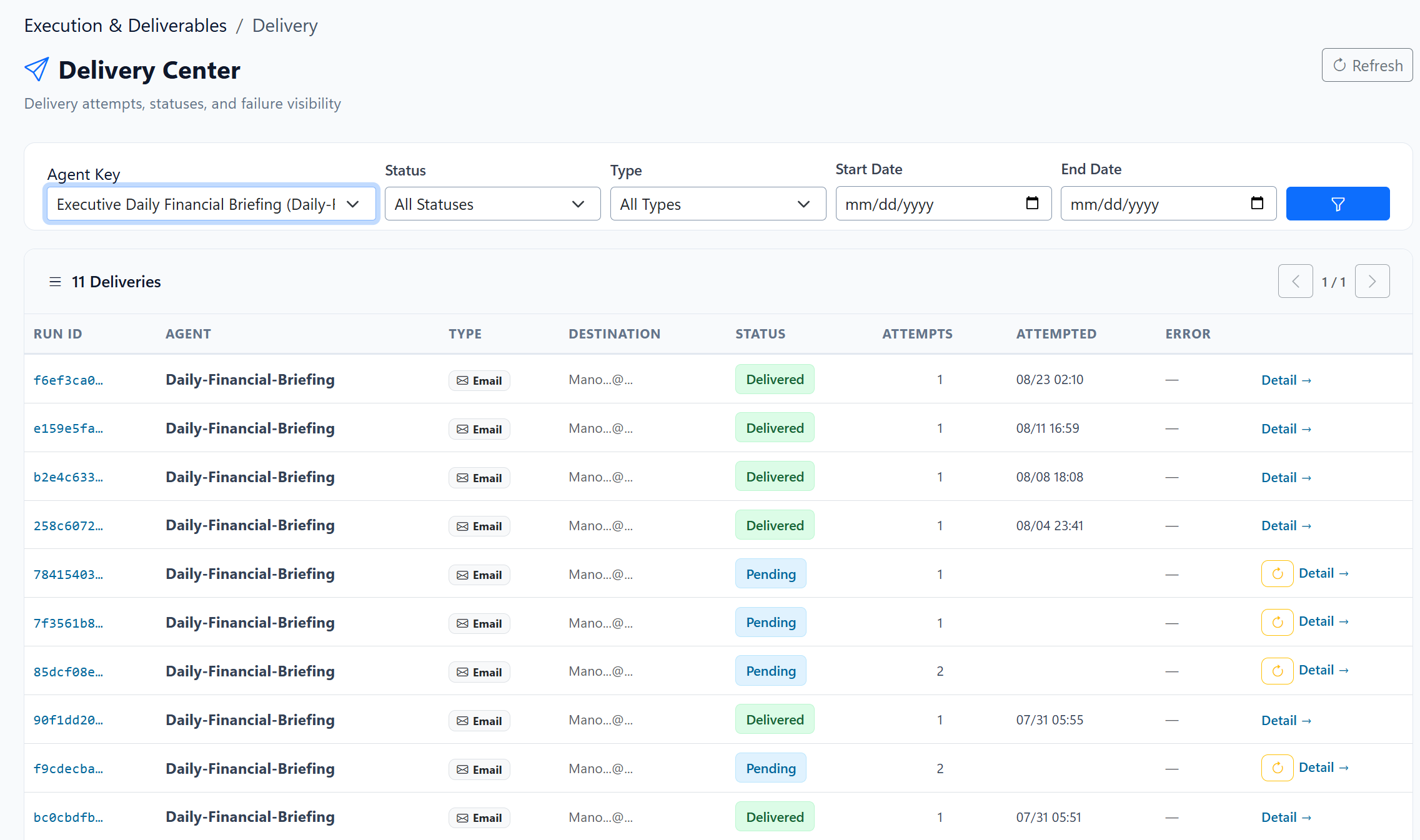This screenshot has width=1420, height=840.
Task: Open Detail for run 78415403
Action: [1324, 573]
